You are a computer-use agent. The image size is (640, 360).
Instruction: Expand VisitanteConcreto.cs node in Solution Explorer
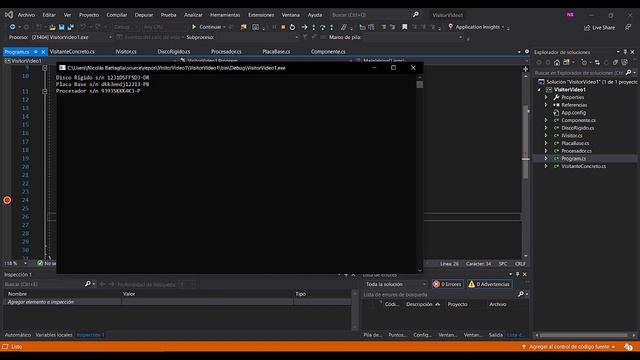pos(546,167)
